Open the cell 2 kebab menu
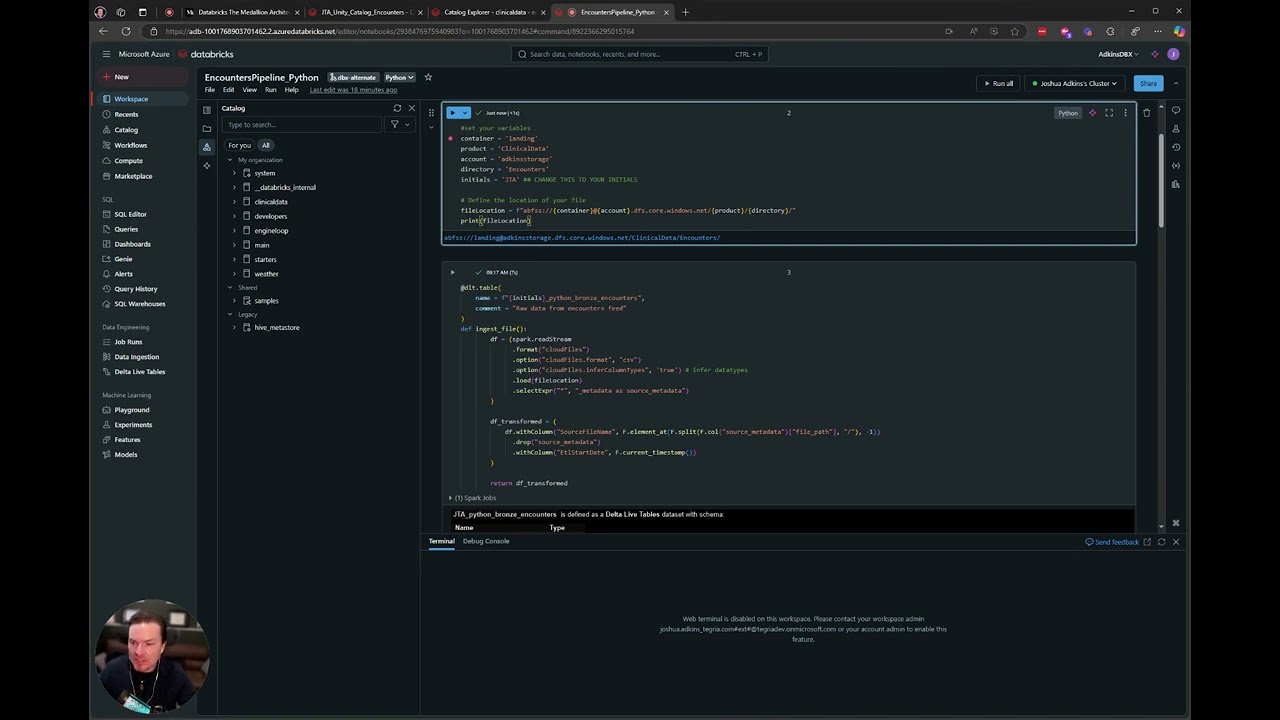 click(1125, 113)
